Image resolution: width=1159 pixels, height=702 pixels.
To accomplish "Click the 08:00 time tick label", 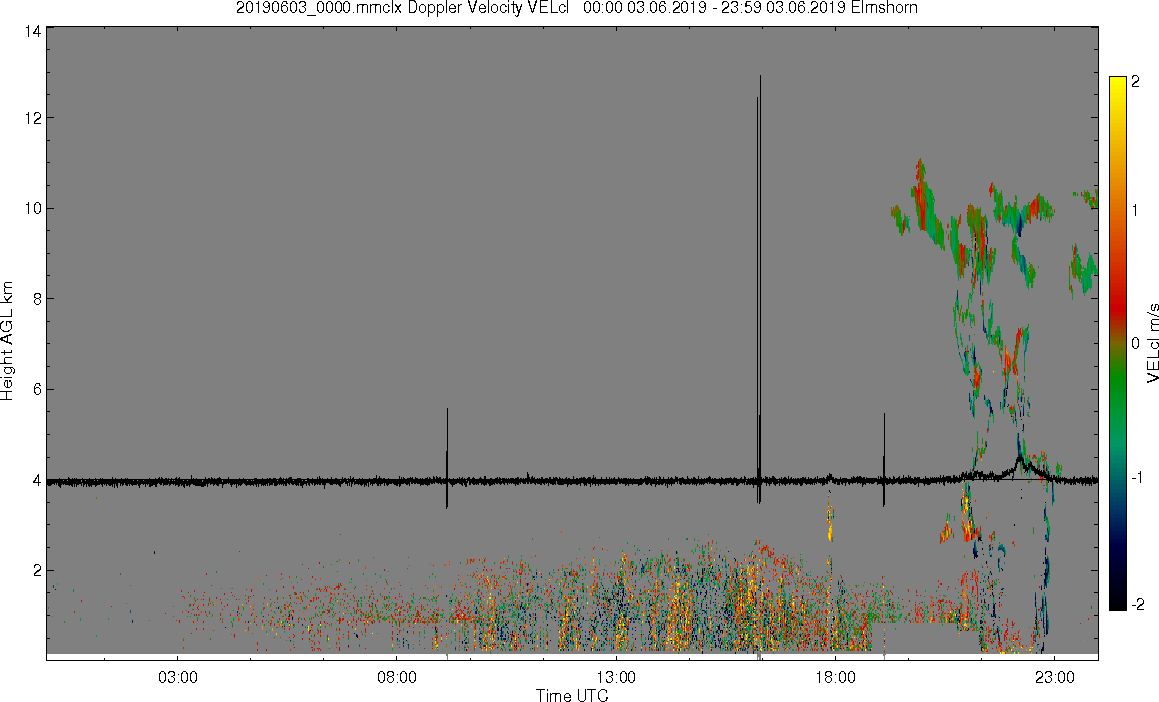I will [397, 678].
